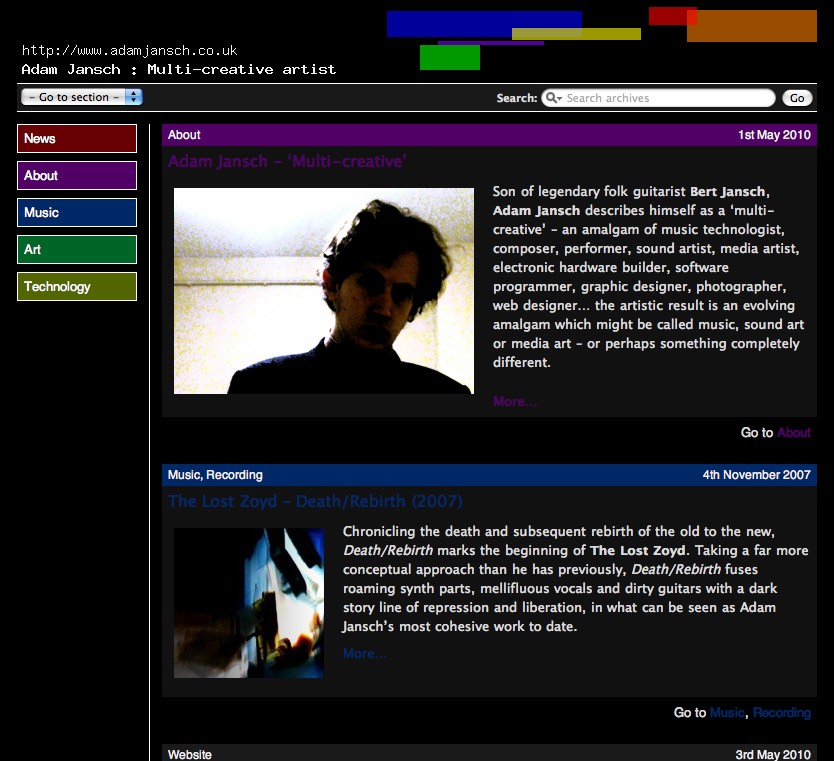Click 'More…' link under Death/Rebirth excerpt
This screenshot has height=761, width=834.
365,654
